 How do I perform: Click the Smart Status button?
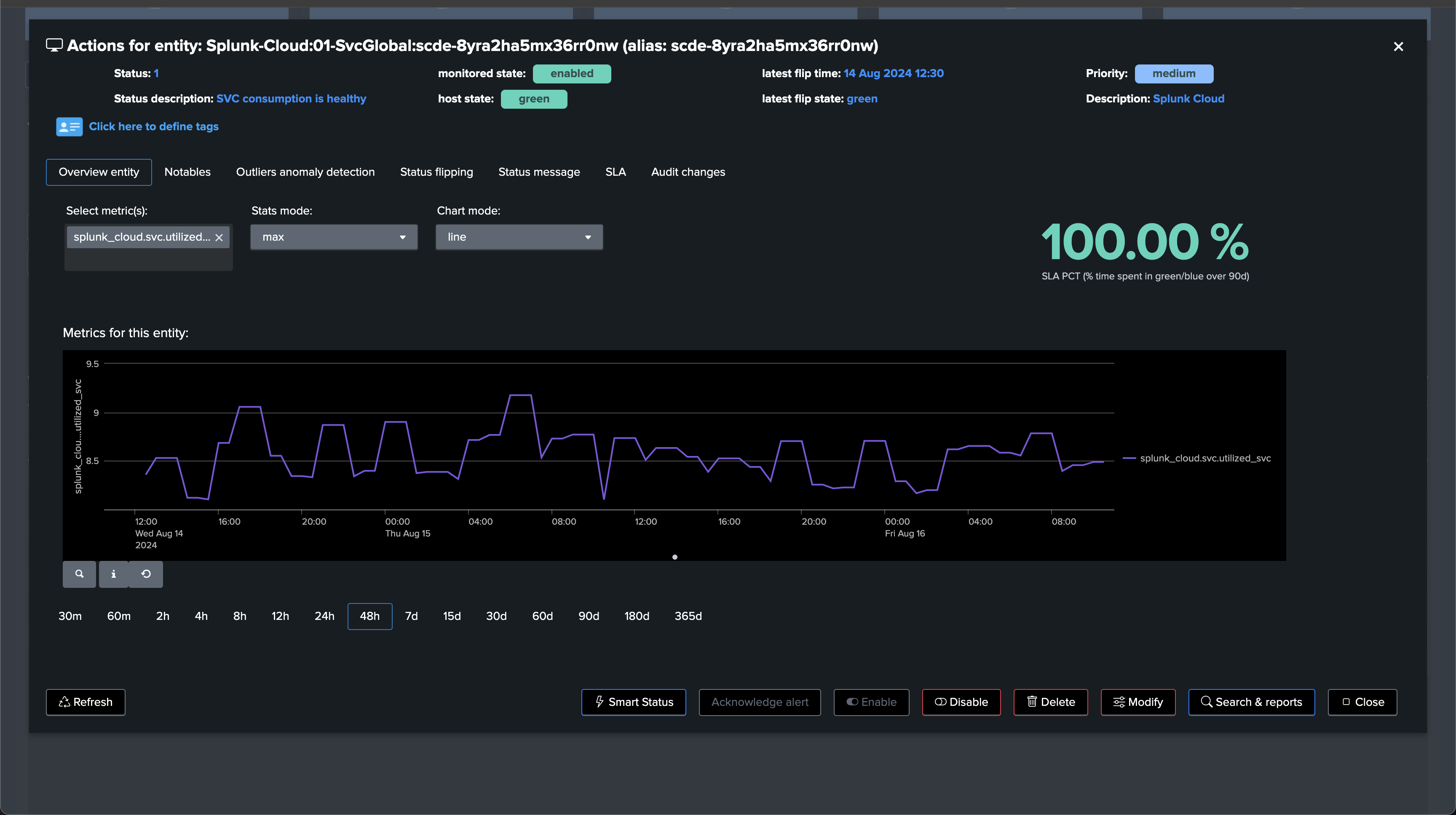coord(634,702)
